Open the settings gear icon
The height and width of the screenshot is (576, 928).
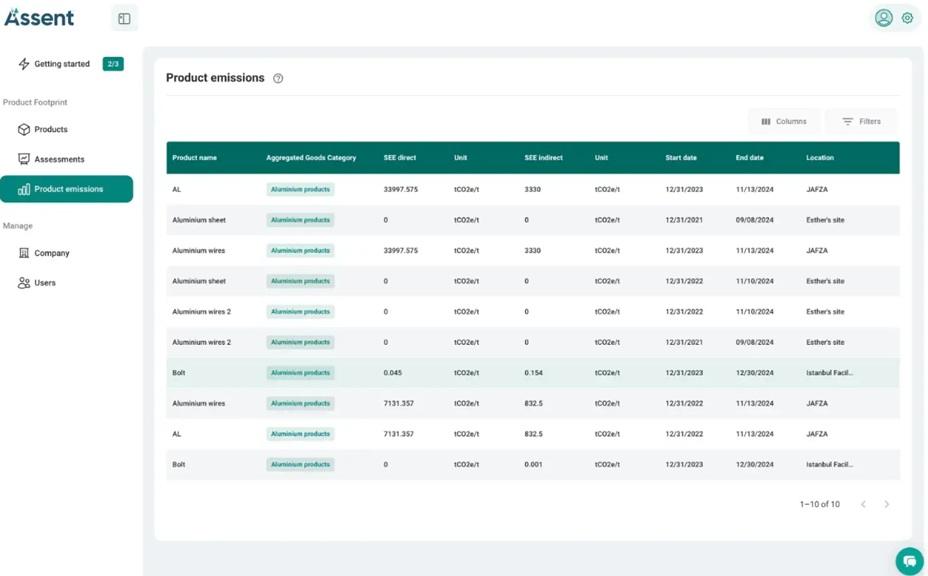[x=907, y=17]
